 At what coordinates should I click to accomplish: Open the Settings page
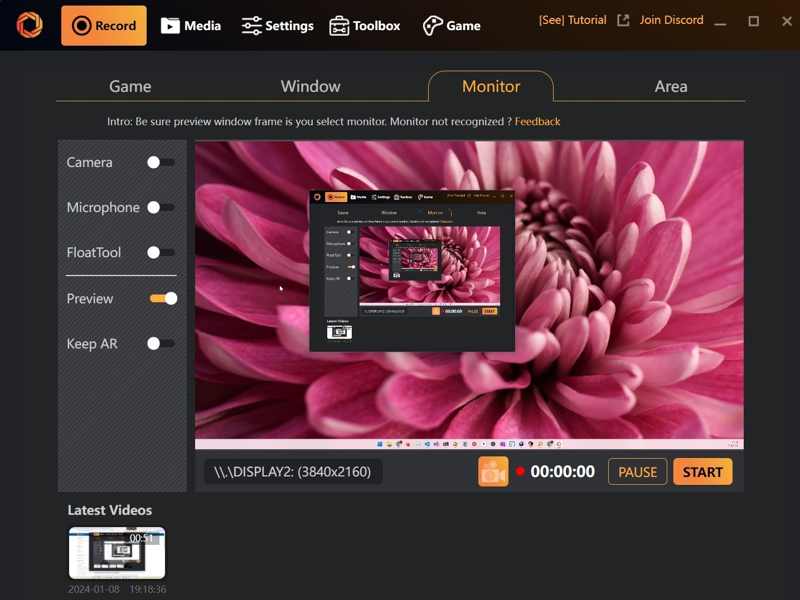click(277, 26)
